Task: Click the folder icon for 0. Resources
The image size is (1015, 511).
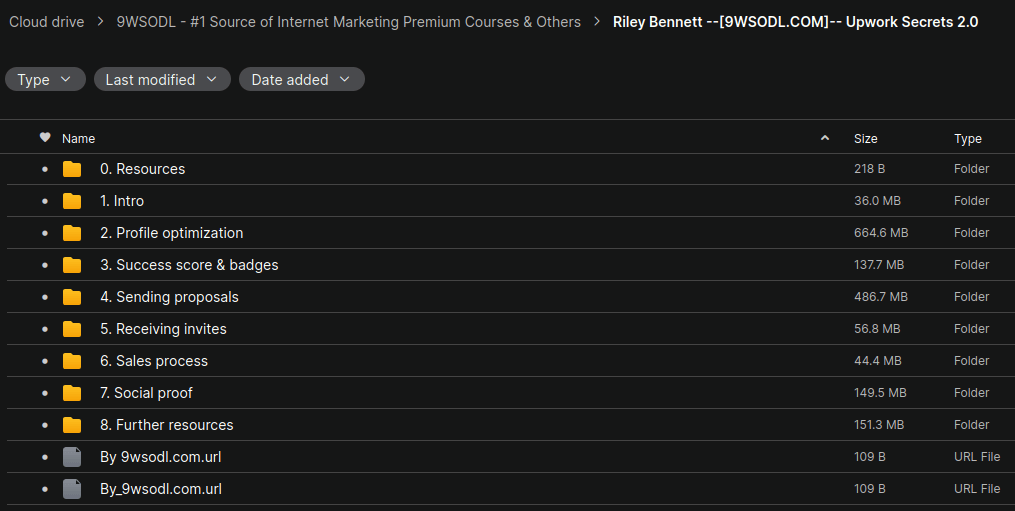Action: coord(72,169)
